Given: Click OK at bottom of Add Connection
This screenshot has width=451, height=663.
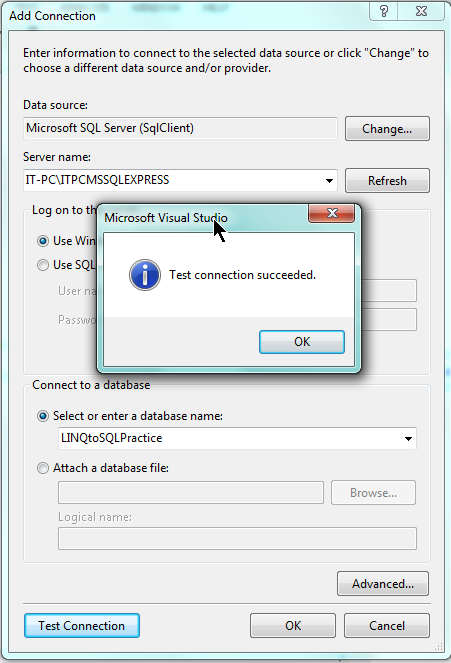Looking at the screenshot, I should coord(293,625).
